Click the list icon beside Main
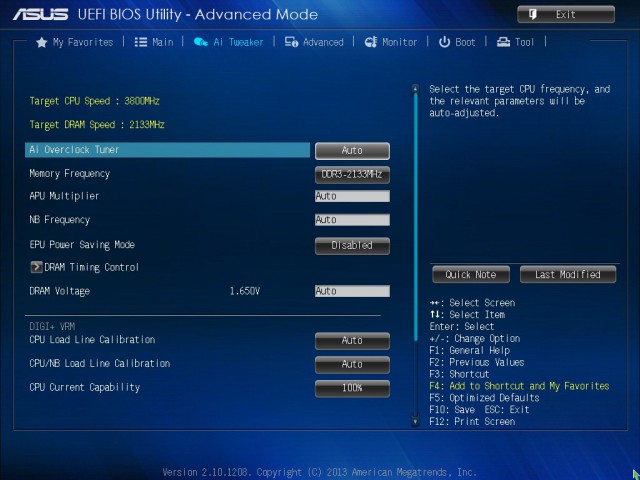Image resolution: width=640 pixels, height=480 pixels. click(x=141, y=42)
